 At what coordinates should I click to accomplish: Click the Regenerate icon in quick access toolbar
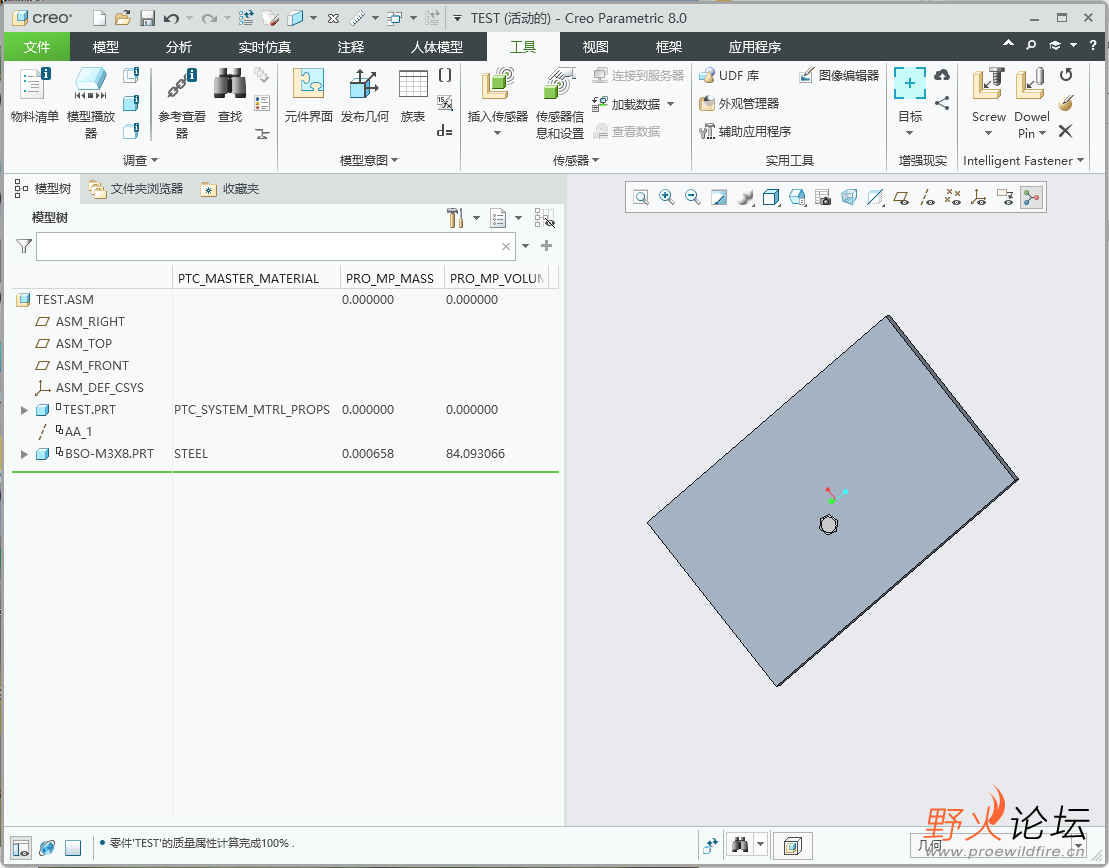click(x=246, y=18)
